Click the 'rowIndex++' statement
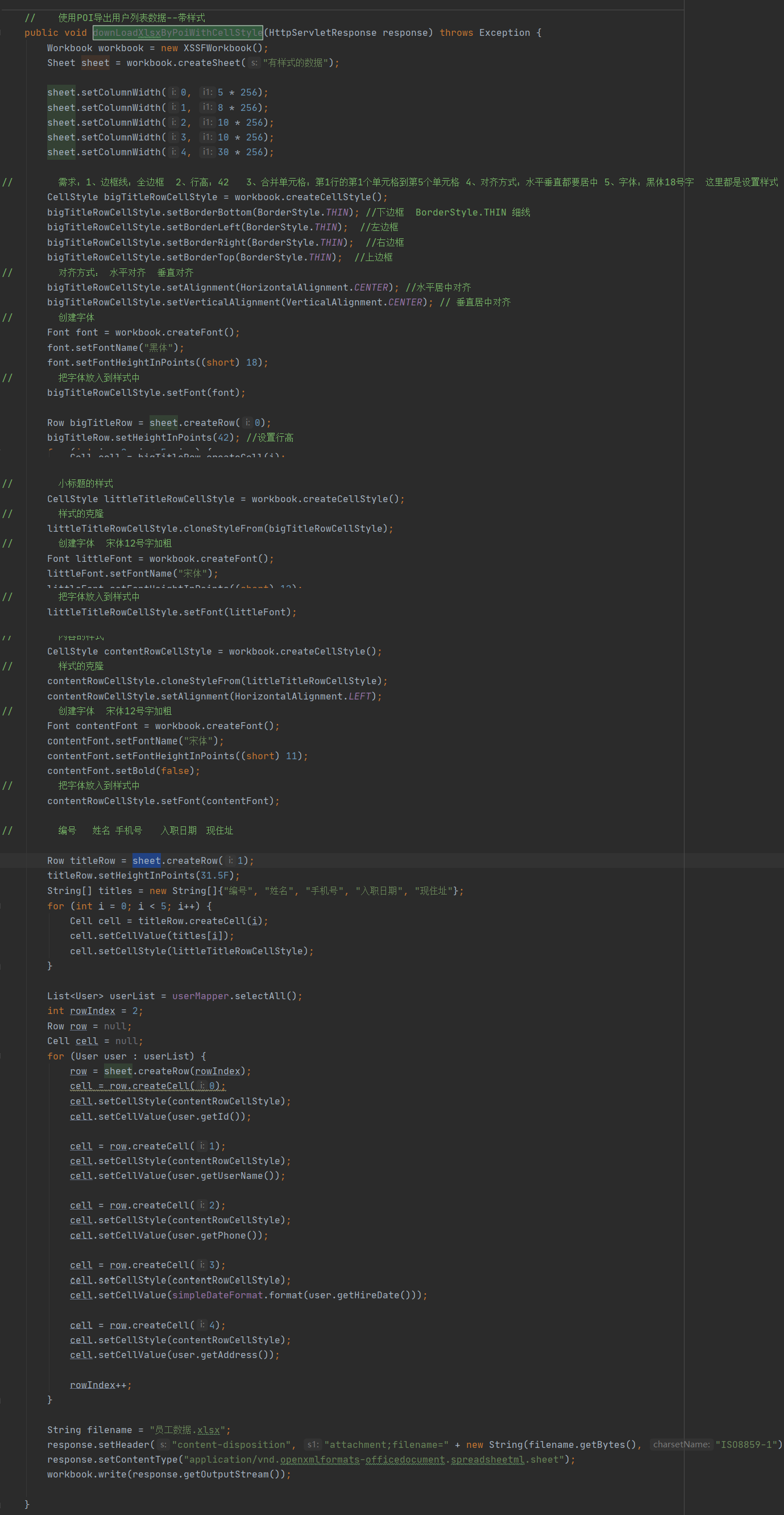The height and width of the screenshot is (1515, 784). click(x=101, y=1385)
